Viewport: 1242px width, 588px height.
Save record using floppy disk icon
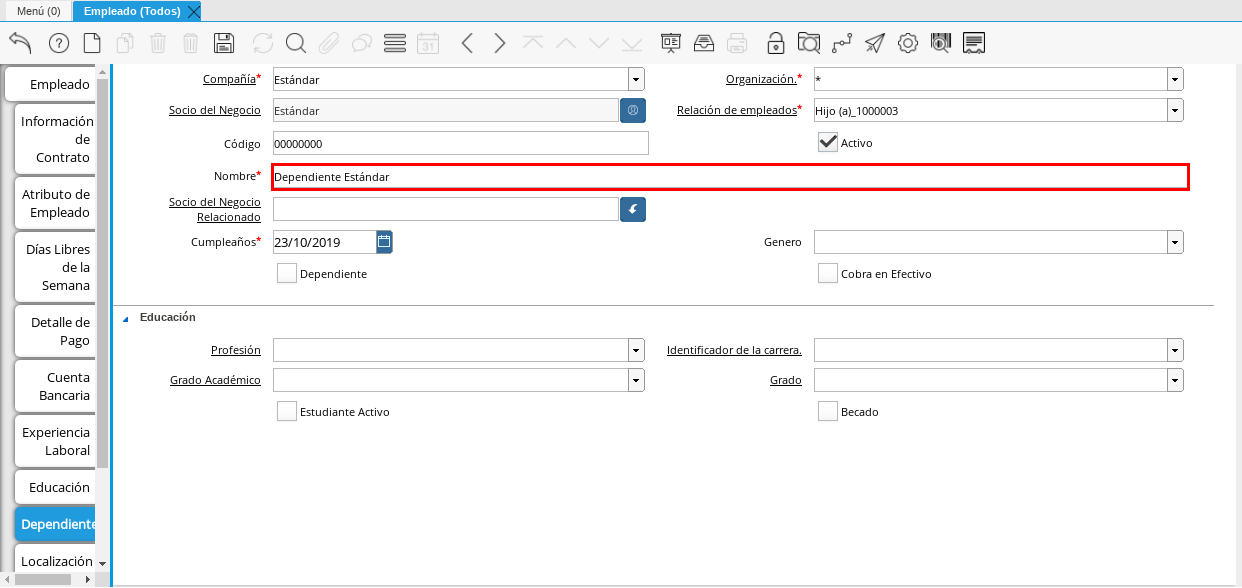coord(224,43)
